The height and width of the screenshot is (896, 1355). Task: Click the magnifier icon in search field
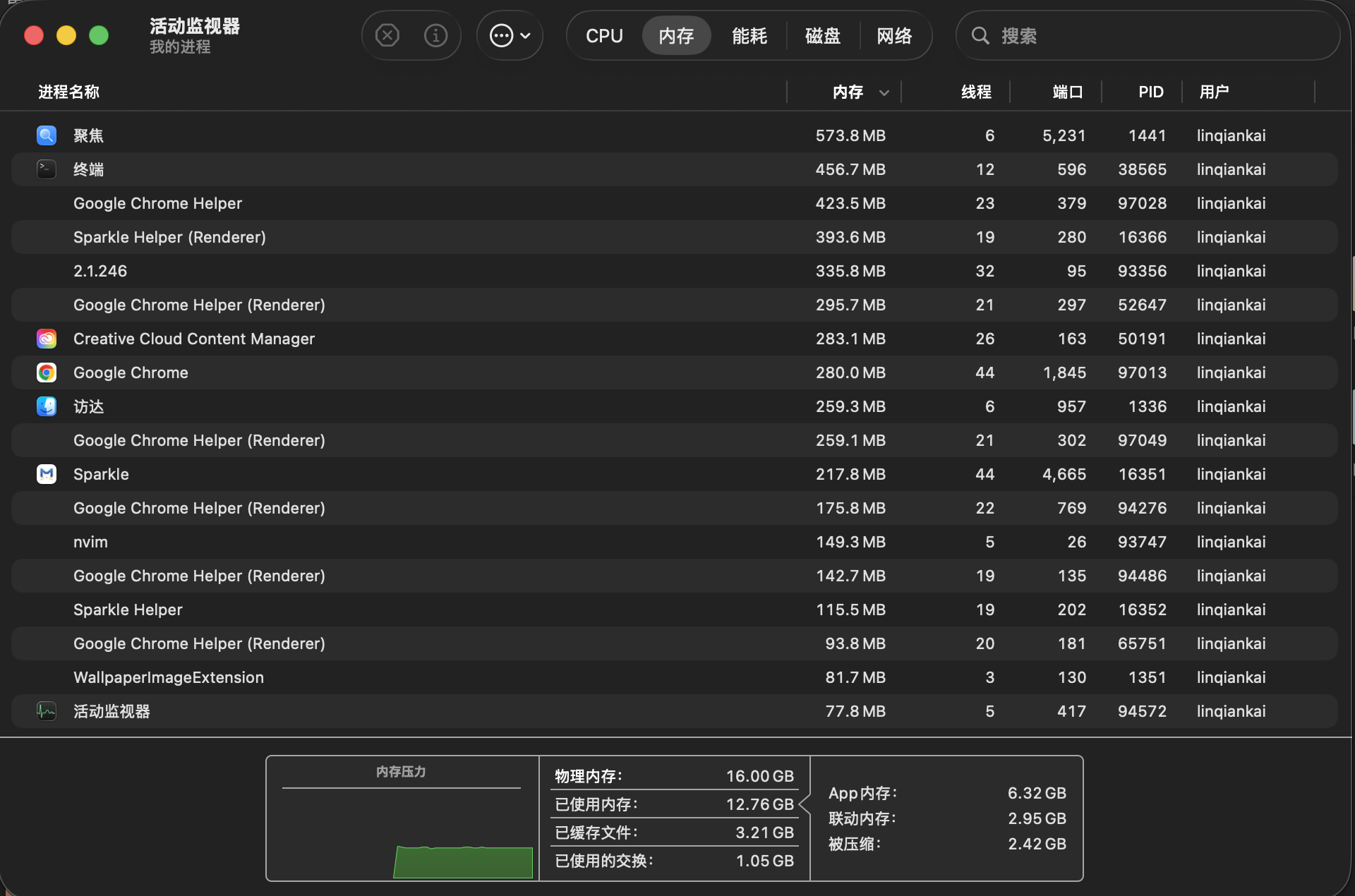tap(980, 35)
